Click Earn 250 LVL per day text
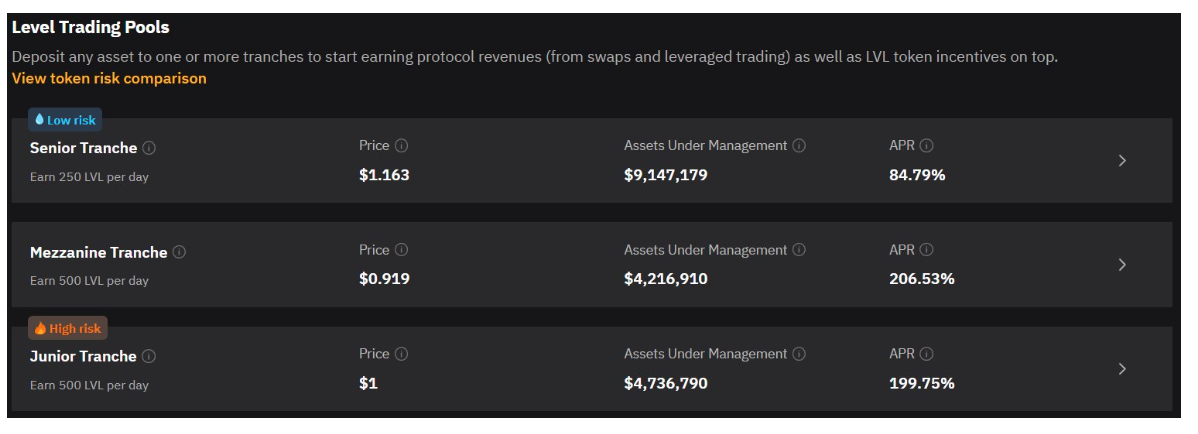The height and width of the screenshot is (434, 1198). point(89,177)
